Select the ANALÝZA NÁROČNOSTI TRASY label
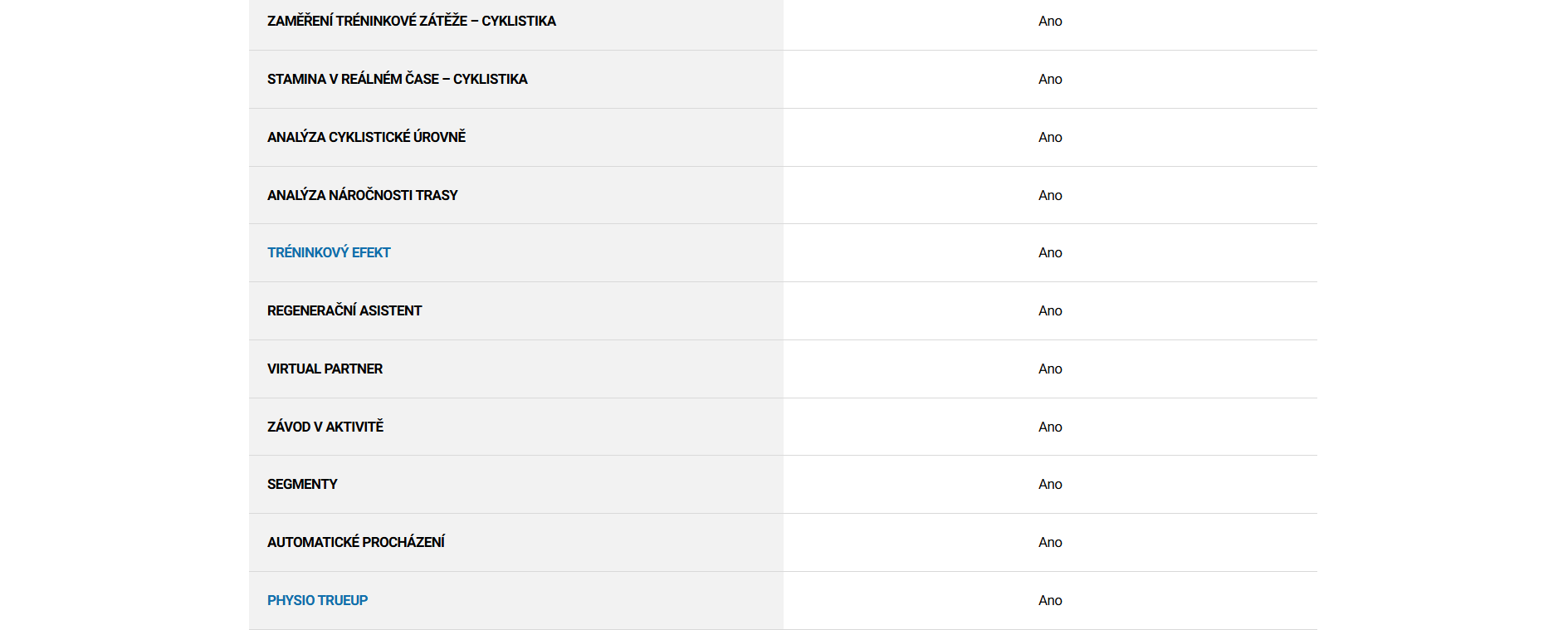1568x630 pixels. 362,195
